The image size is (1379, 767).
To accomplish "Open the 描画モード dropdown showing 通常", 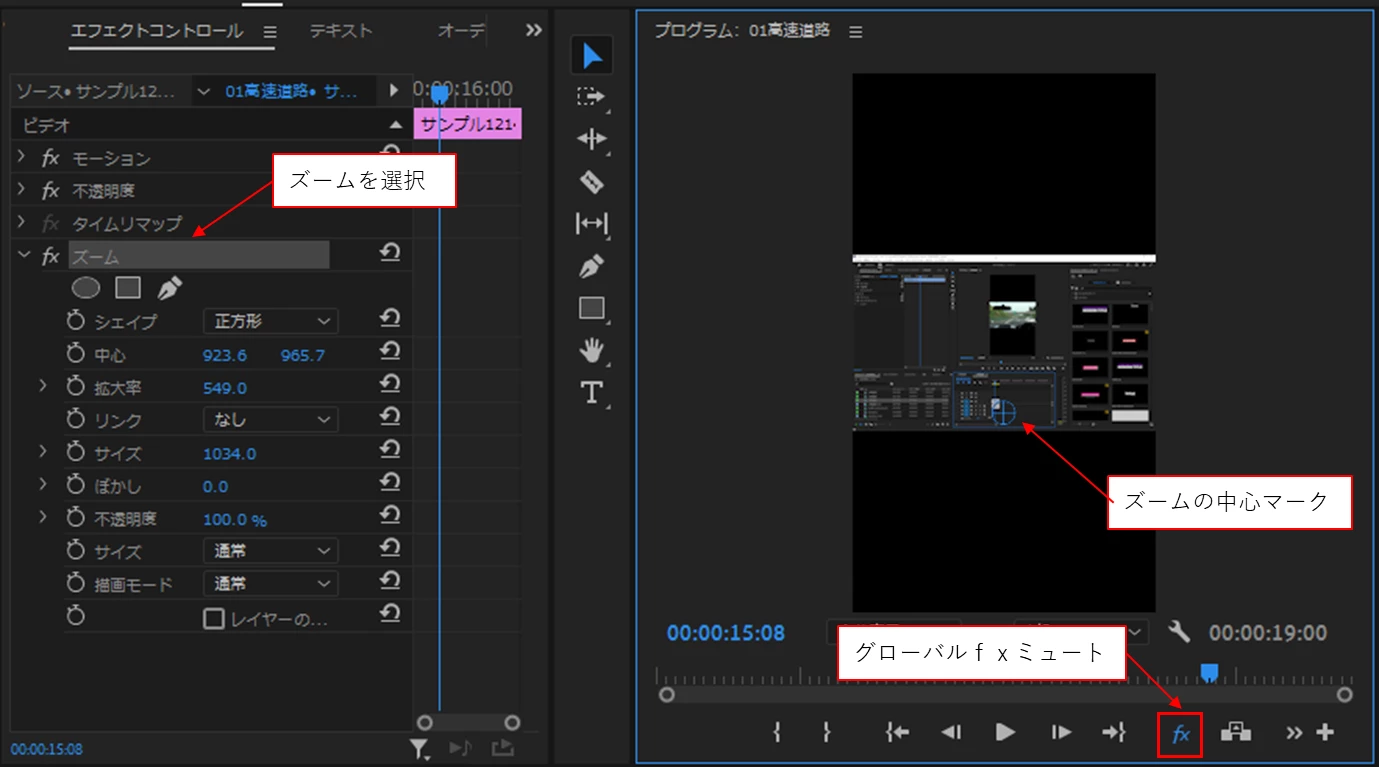I will pyautogui.click(x=270, y=584).
